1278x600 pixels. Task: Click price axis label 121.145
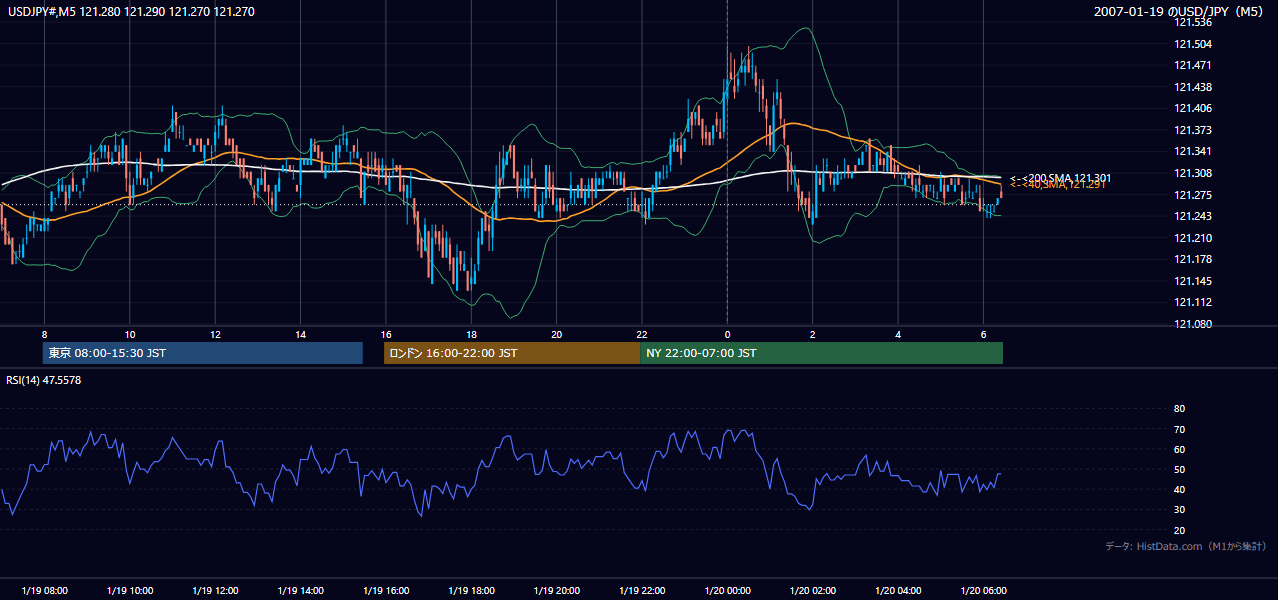(x=1194, y=281)
